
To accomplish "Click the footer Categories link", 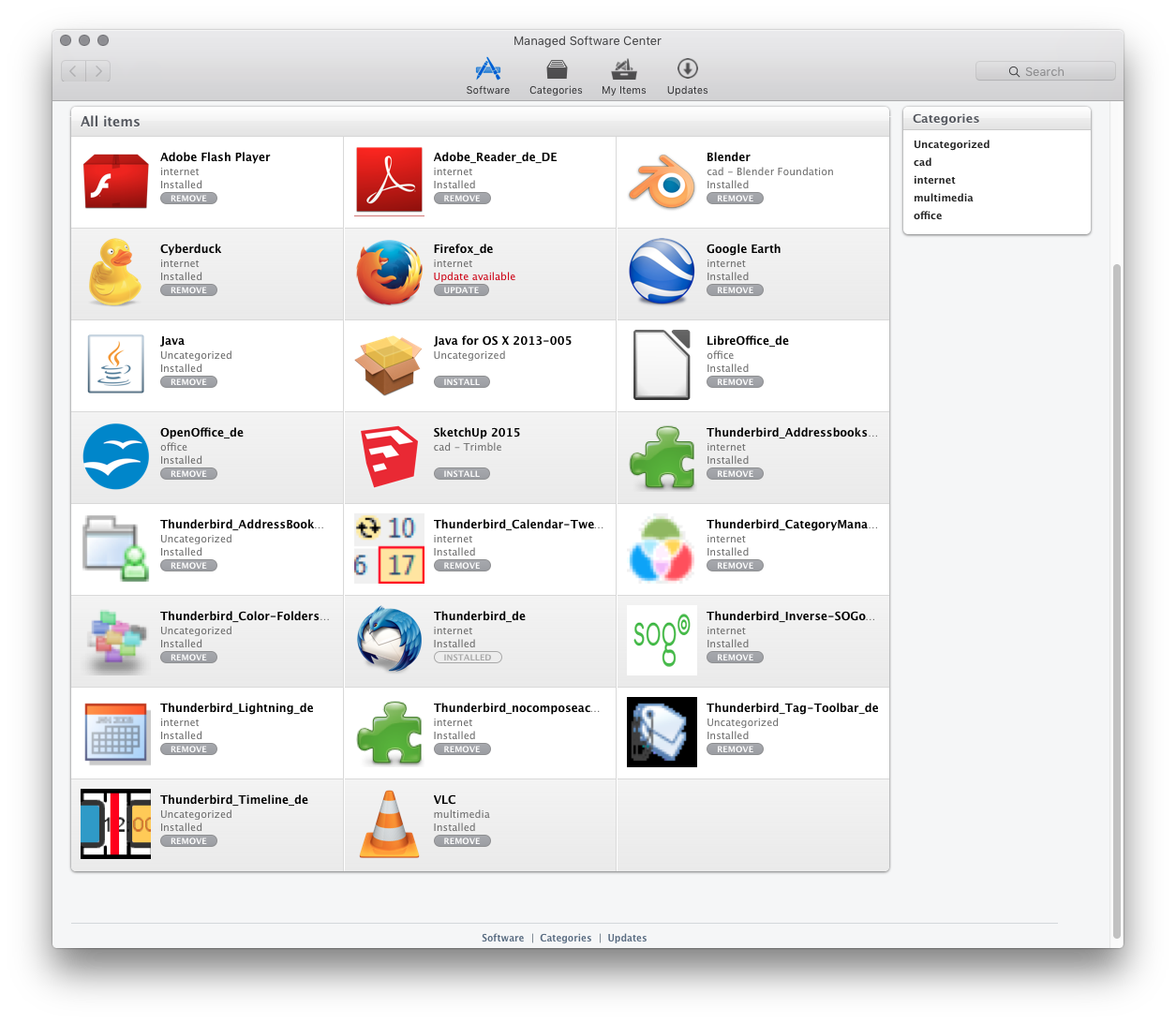I will (566, 938).
